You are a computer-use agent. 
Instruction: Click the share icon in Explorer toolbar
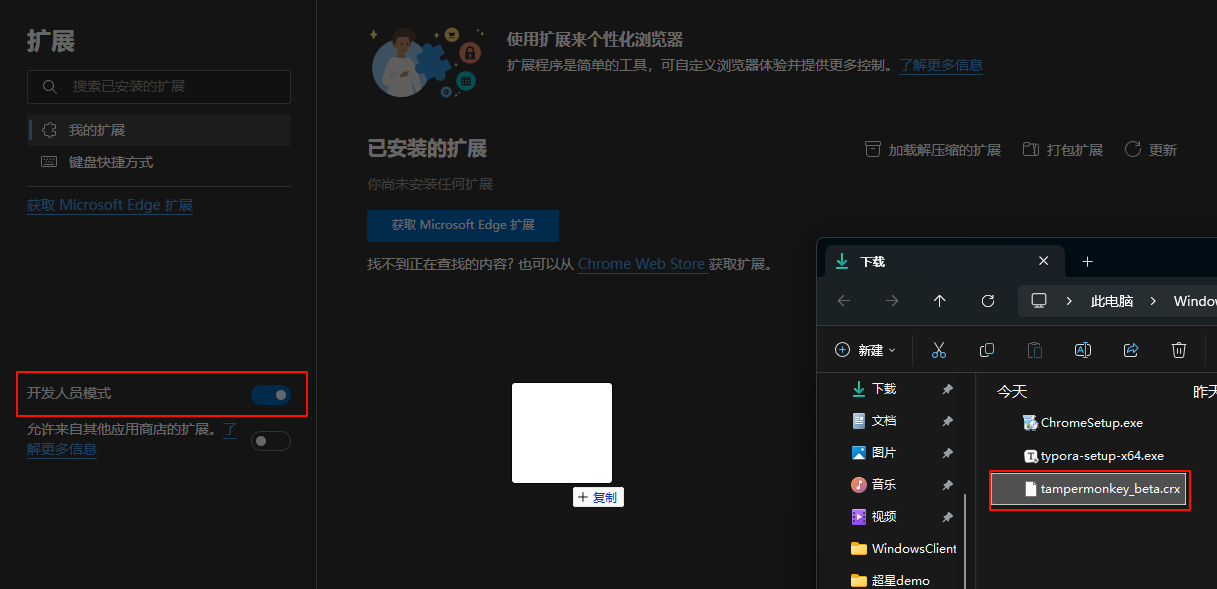click(1131, 350)
